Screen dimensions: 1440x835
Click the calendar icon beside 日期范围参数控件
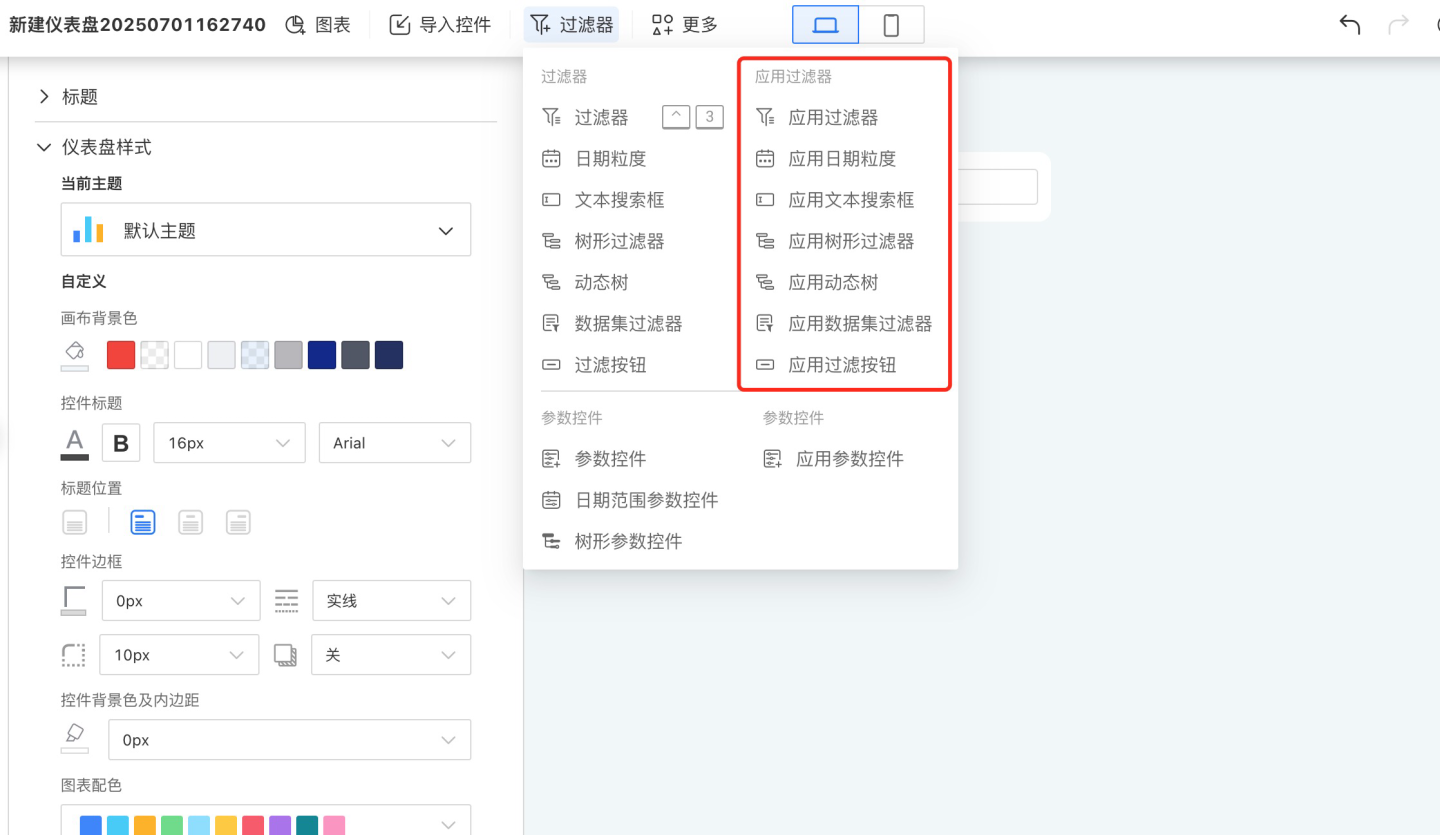tap(551, 500)
